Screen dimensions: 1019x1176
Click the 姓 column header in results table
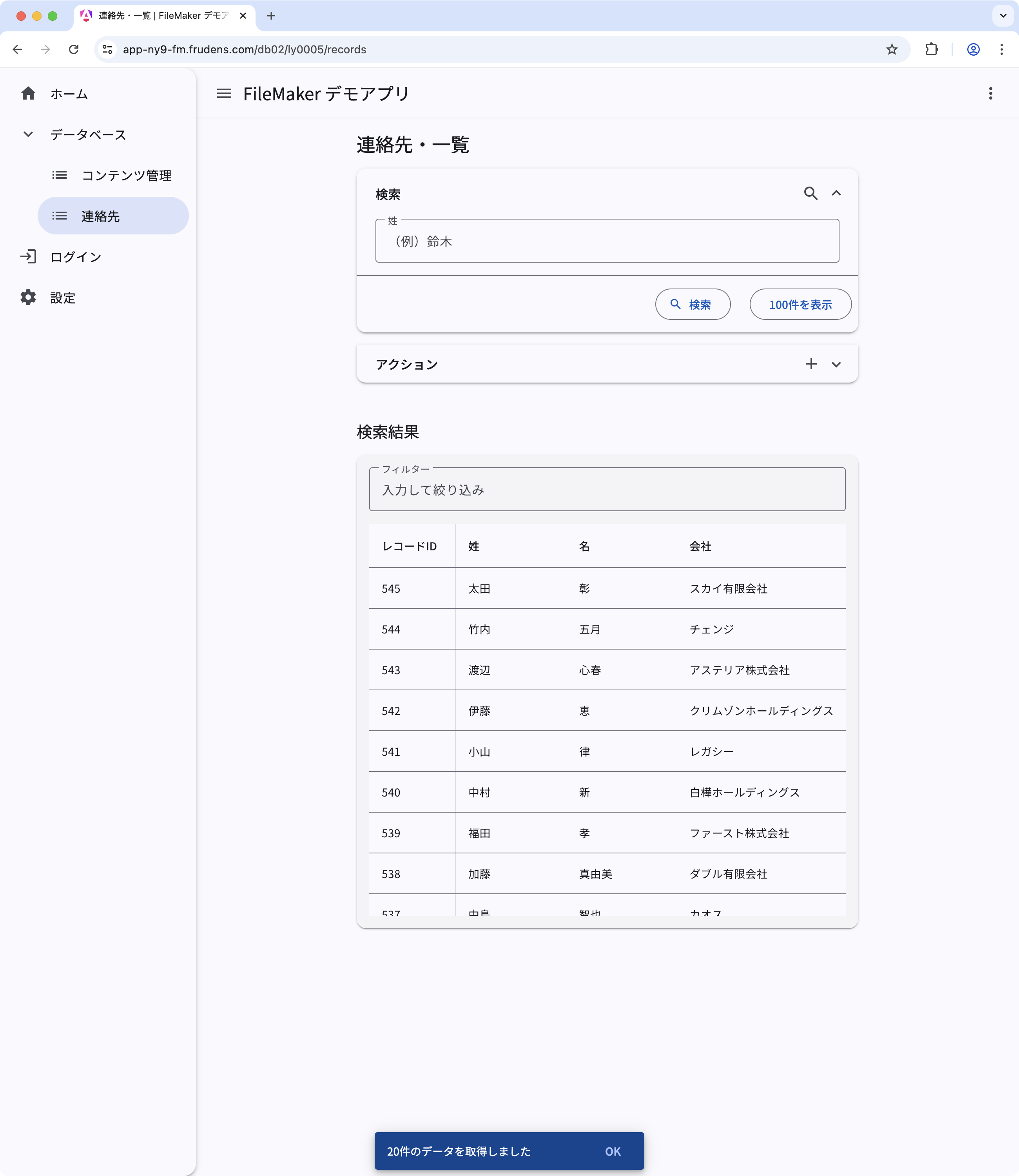(474, 546)
